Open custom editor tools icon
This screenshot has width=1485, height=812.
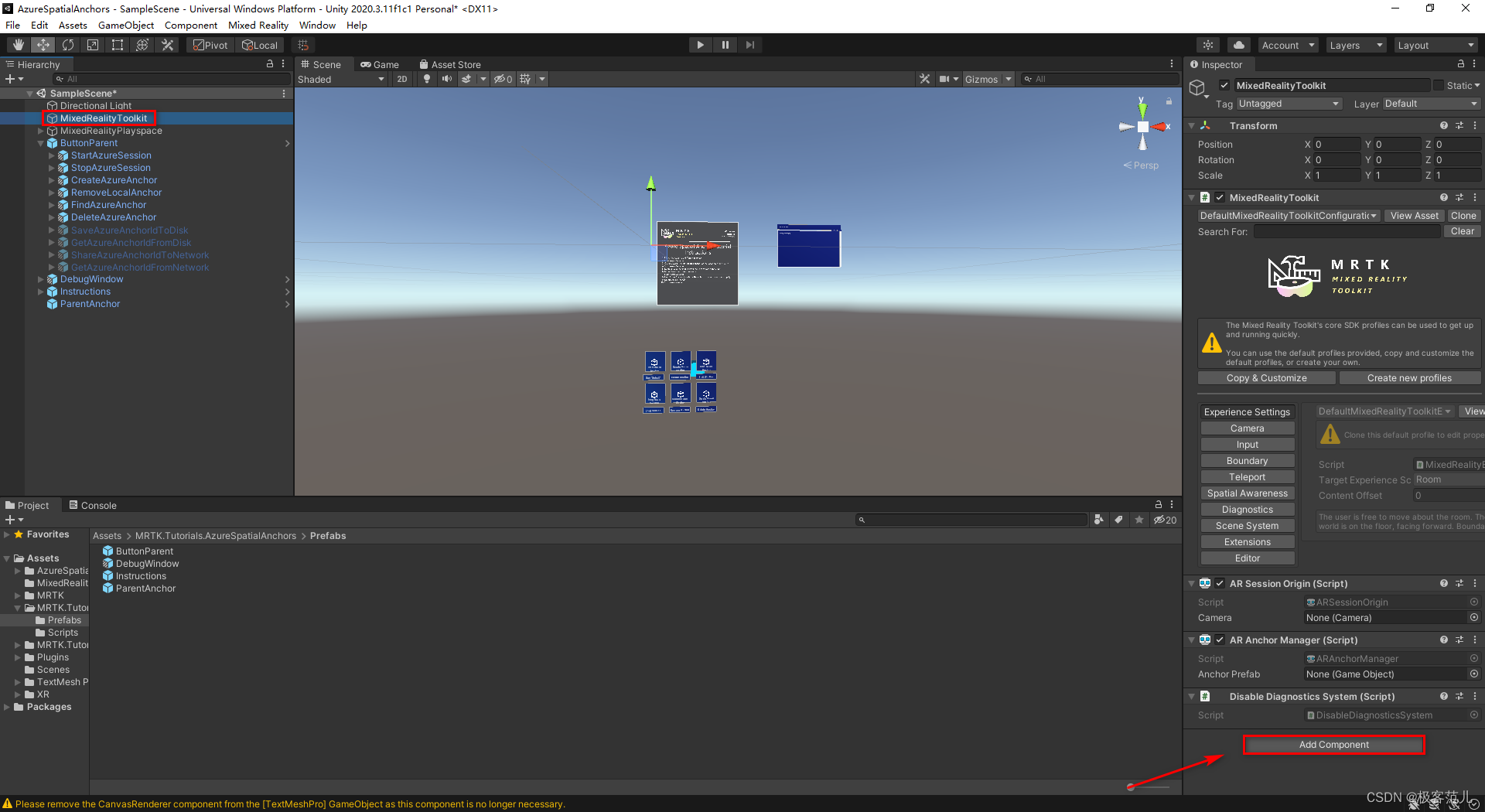click(167, 45)
